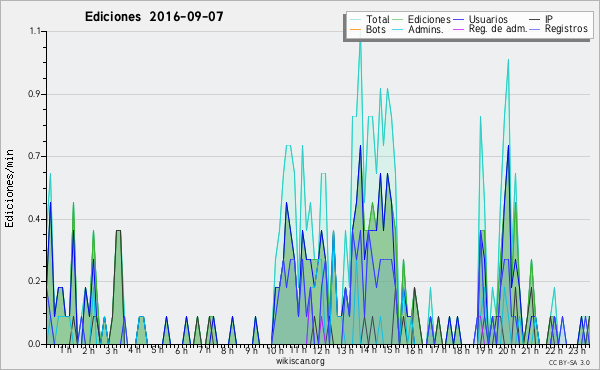The image size is (600, 370).
Task: Click the 'CC BY-SA 3.0' license text
Action: 569,362
